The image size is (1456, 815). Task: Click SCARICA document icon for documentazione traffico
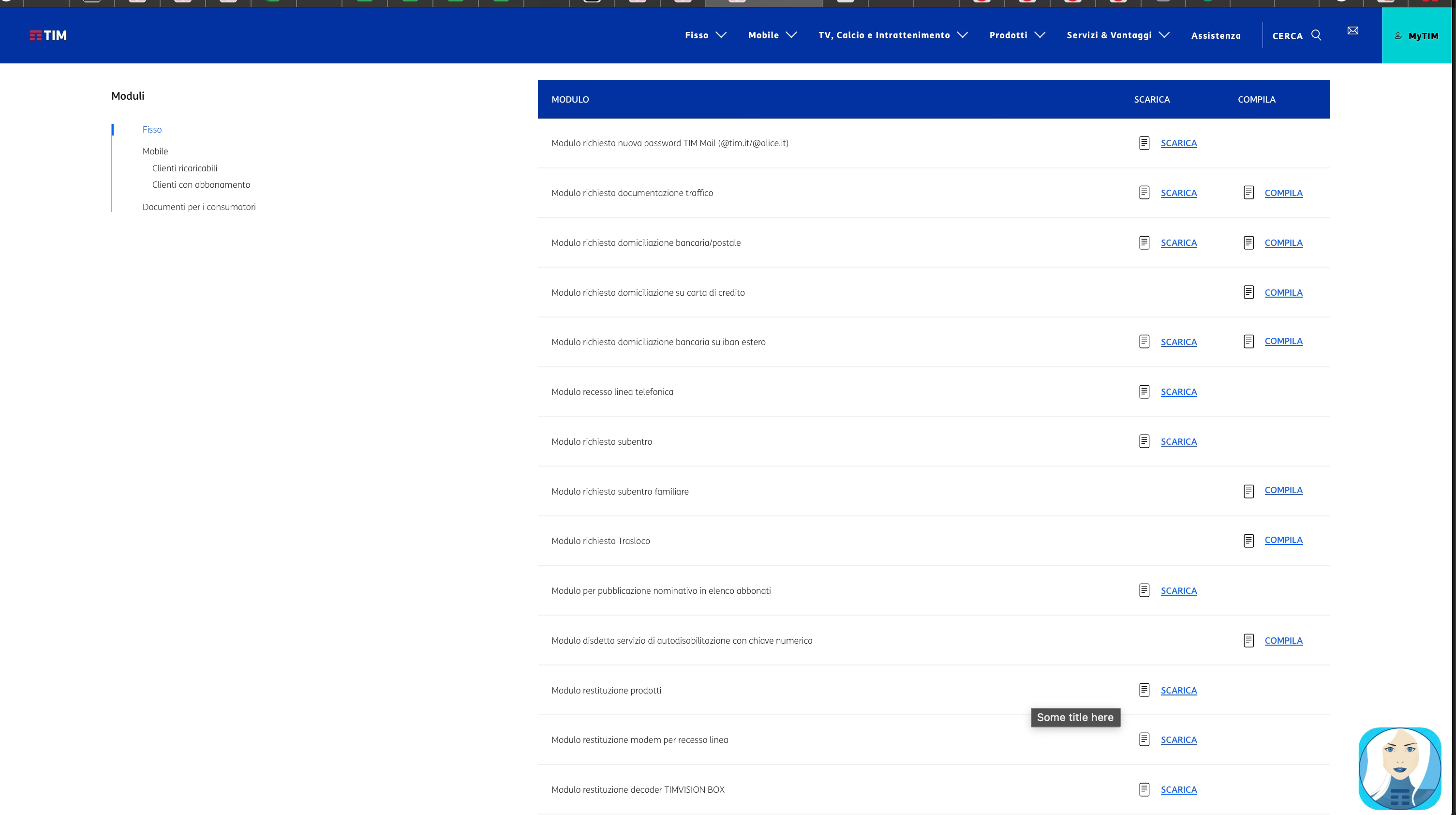tap(1144, 193)
